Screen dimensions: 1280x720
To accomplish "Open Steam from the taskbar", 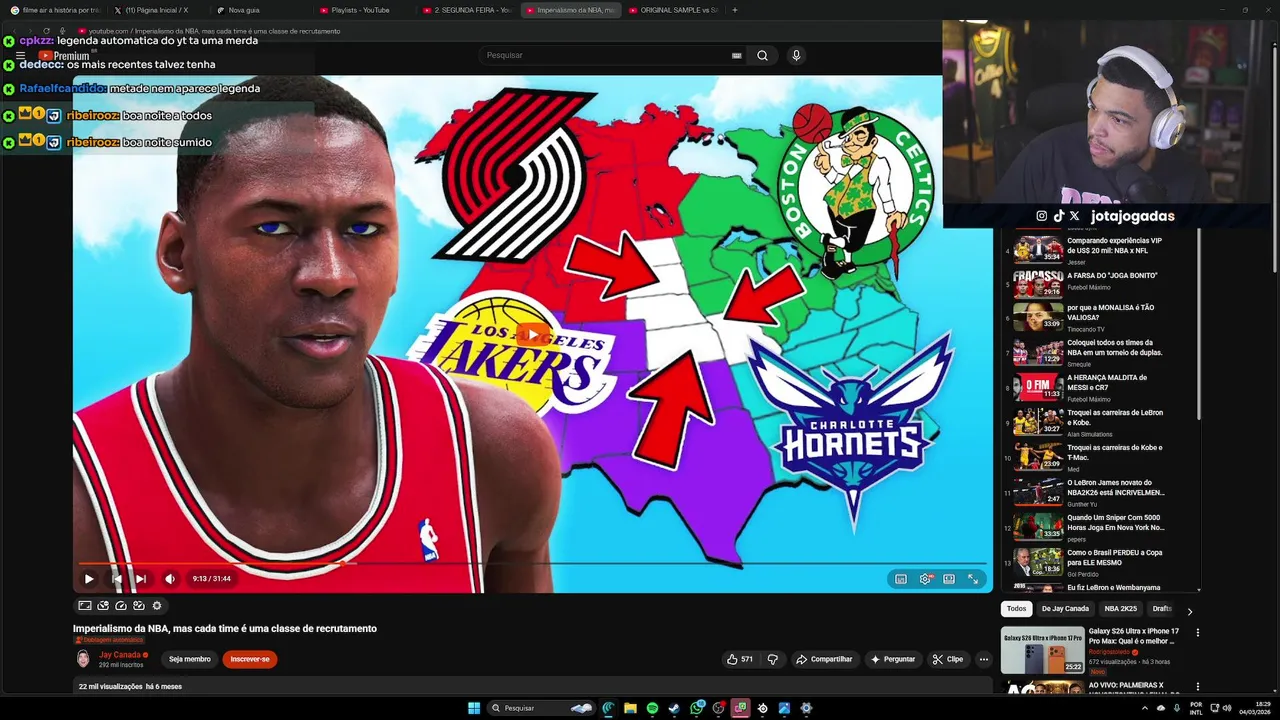I will pyautogui.click(x=674, y=708).
